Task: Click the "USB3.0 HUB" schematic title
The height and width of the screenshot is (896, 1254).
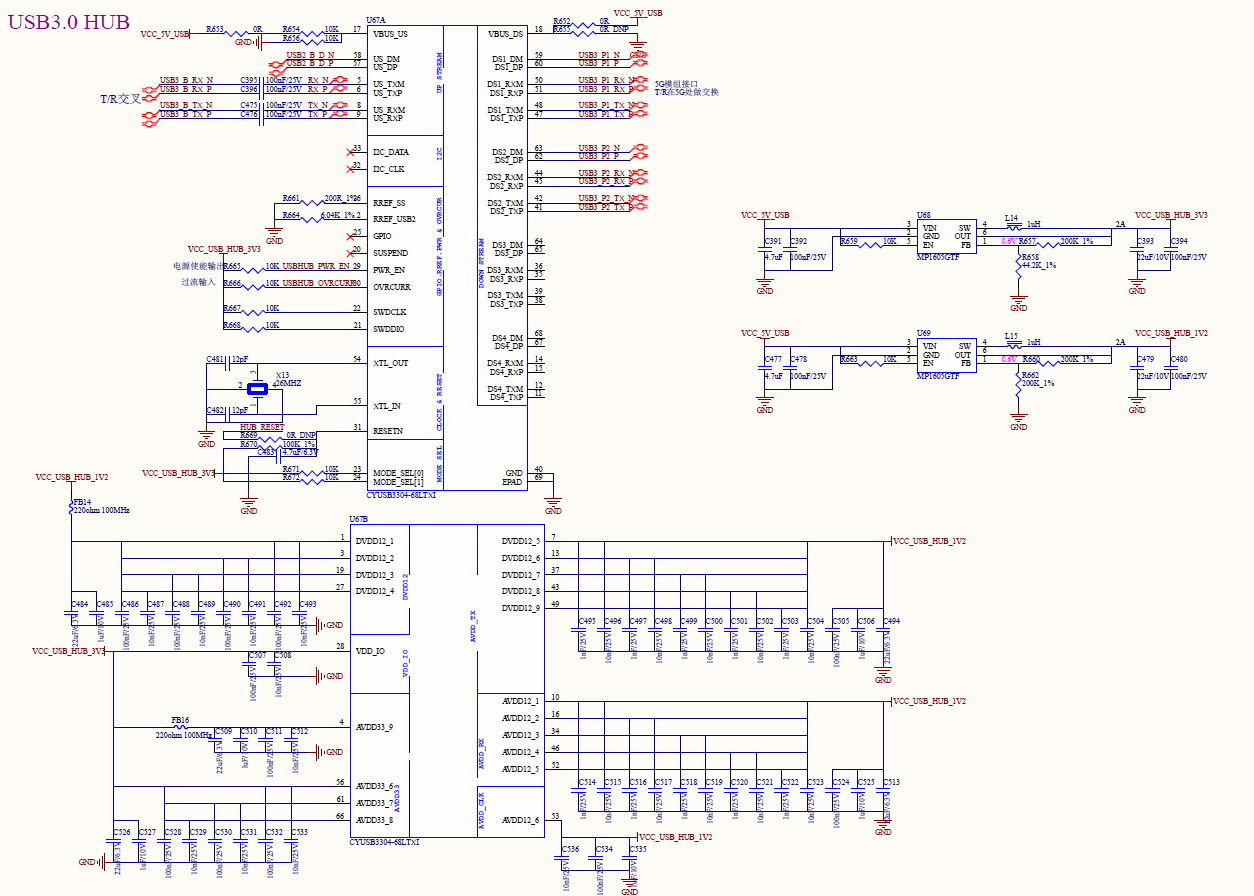Action: pyautogui.click(x=69, y=22)
